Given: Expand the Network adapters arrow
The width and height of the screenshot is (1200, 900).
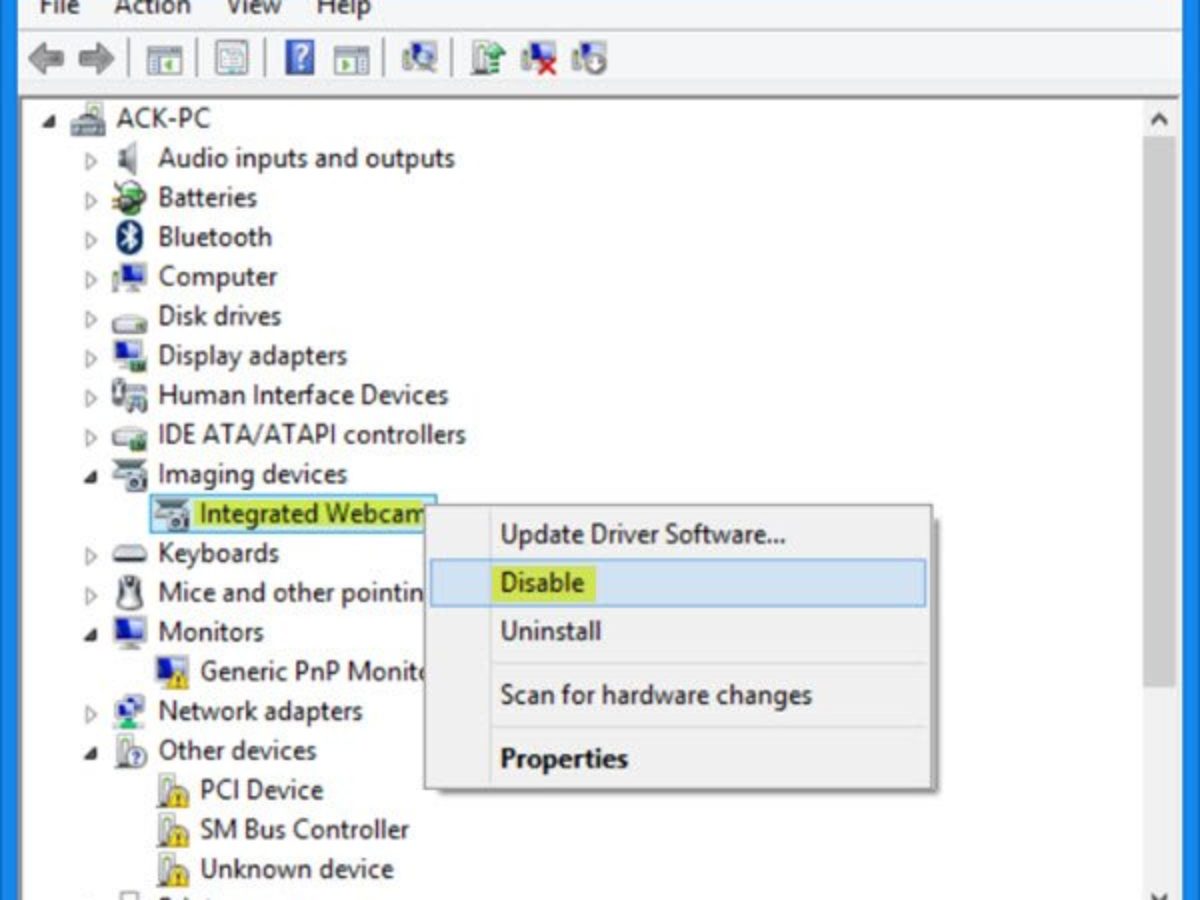Looking at the screenshot, I should click(x=91, y=712).
